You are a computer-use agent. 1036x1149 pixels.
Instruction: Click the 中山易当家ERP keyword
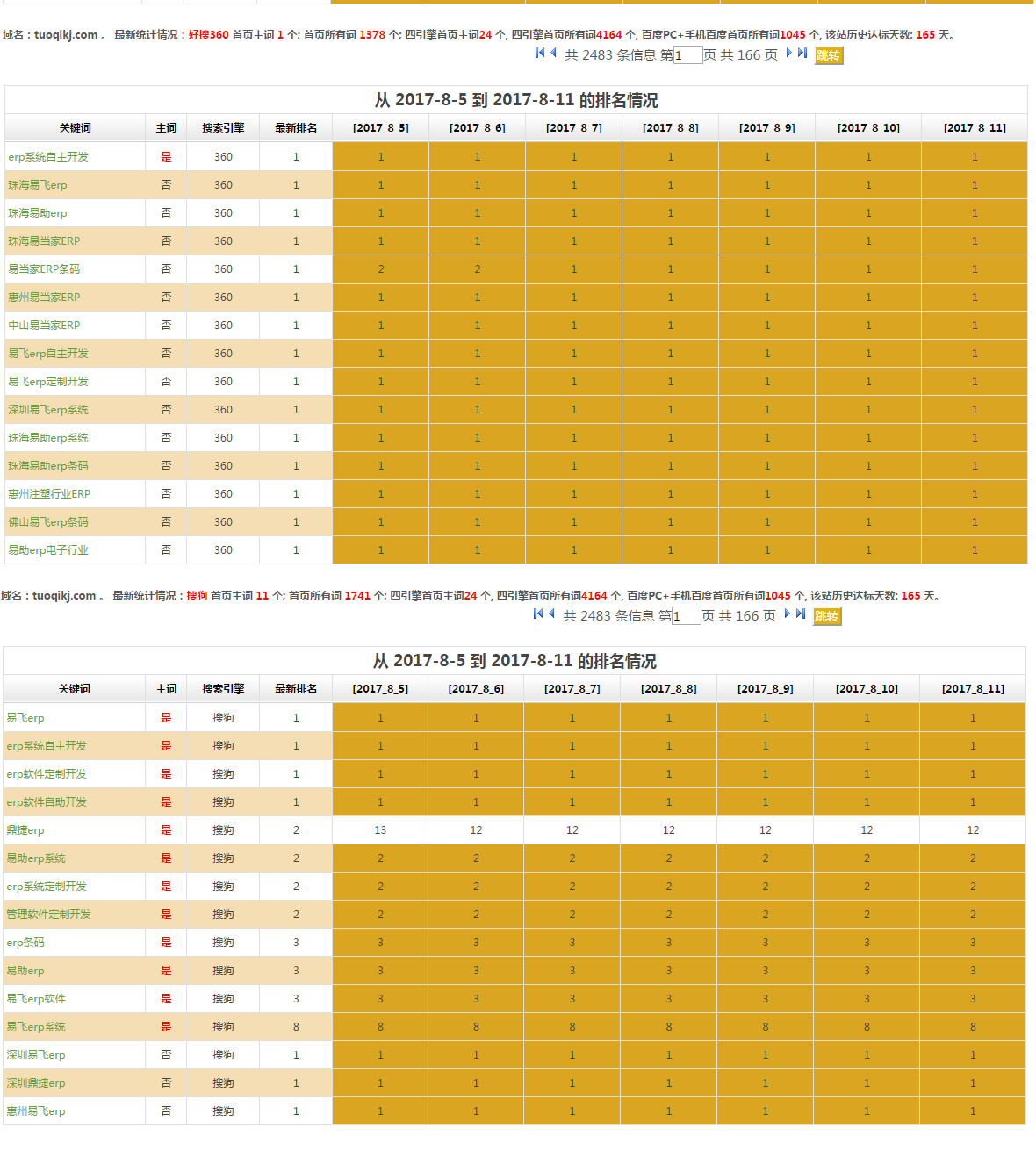coord(44,326)
